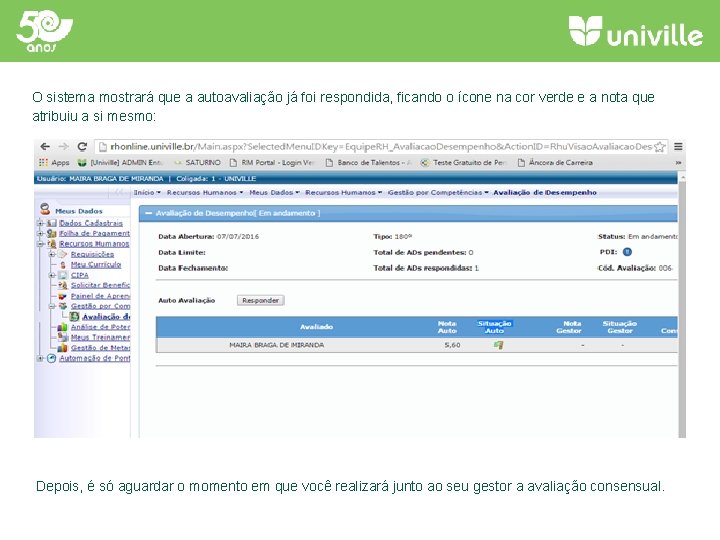The image size is (720, 540).
Task: Click the Situação Auto column header
Action: [494, 327]
